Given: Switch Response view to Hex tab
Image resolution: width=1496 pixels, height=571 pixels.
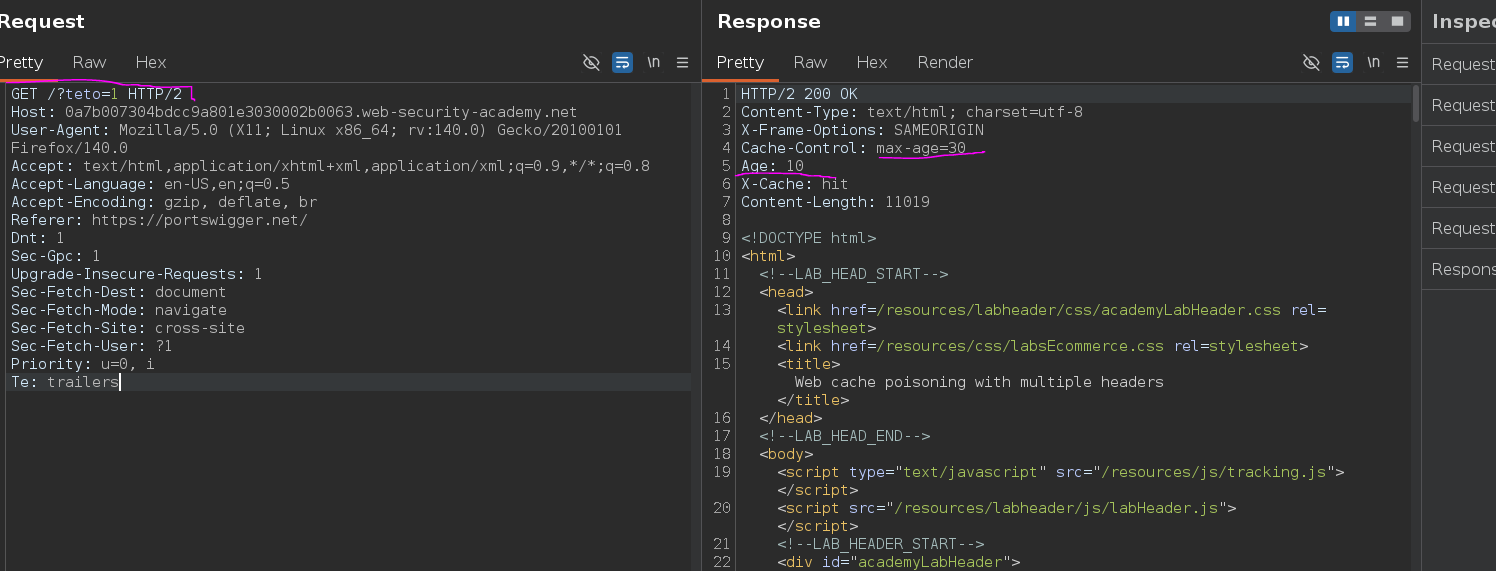Looking at the screenshot, I should [872, 62].
